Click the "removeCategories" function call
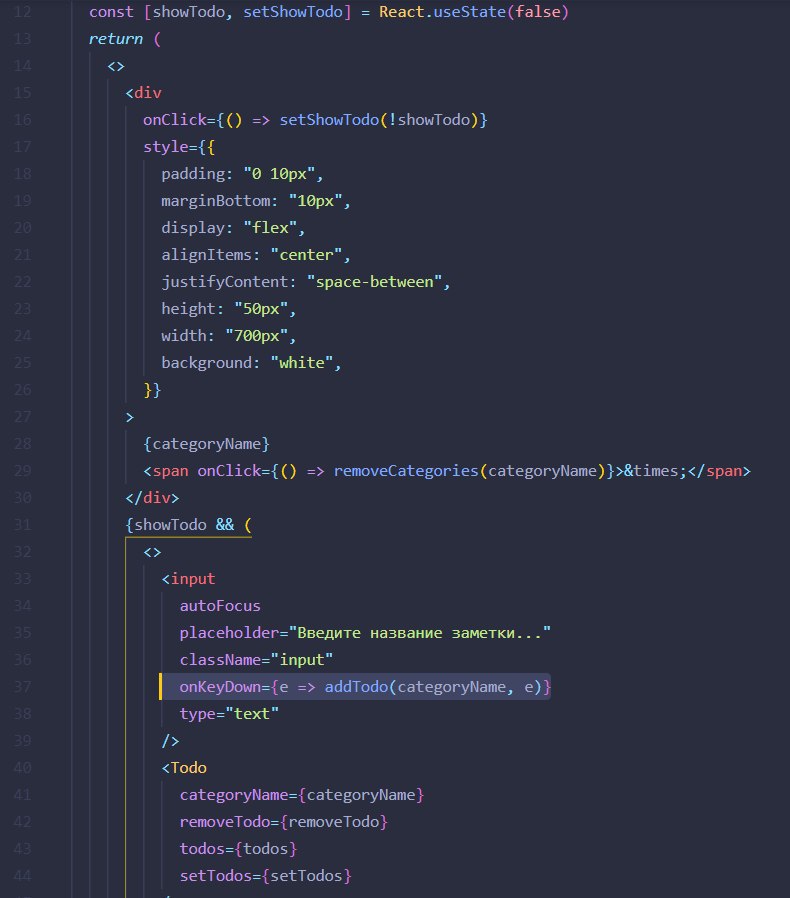790x898 pixels. point(406,471)
